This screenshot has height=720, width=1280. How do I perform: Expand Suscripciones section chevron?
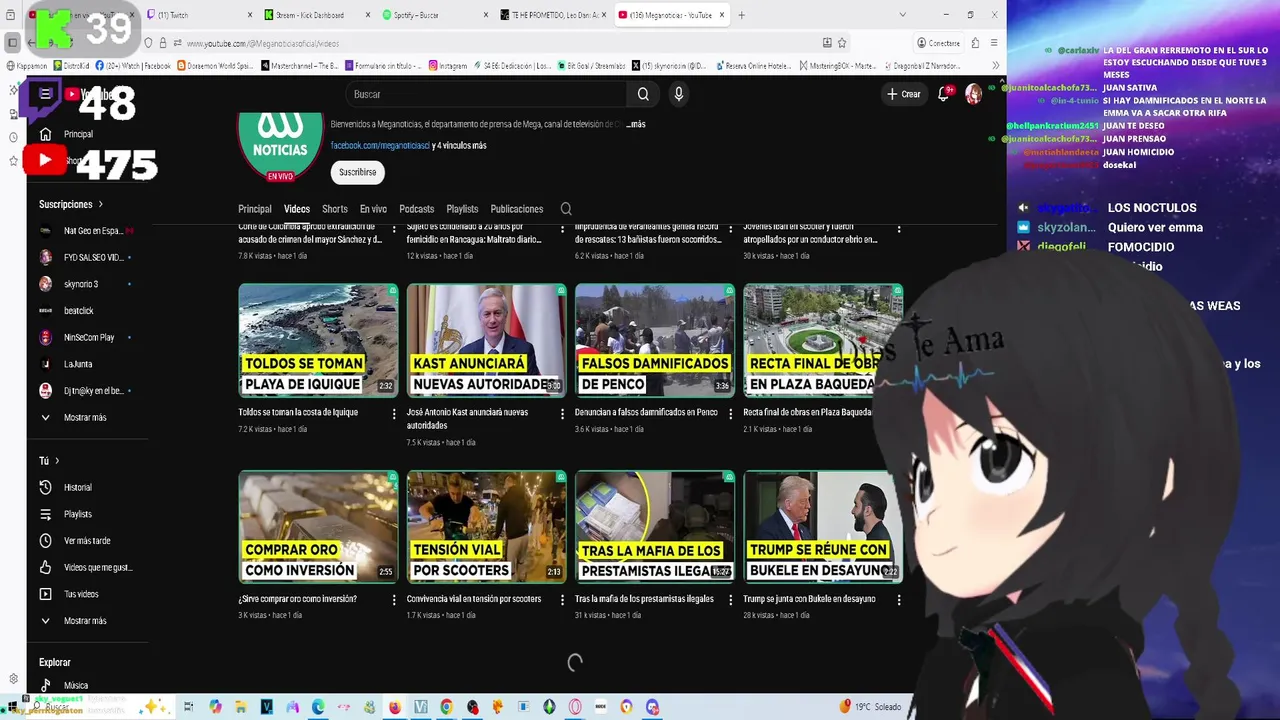pyautogui.click(x=101, y=204)
